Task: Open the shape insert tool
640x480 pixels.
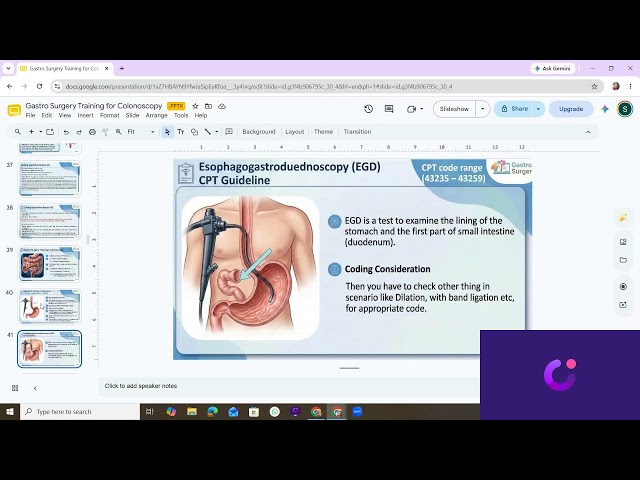Action: point(194,132)
